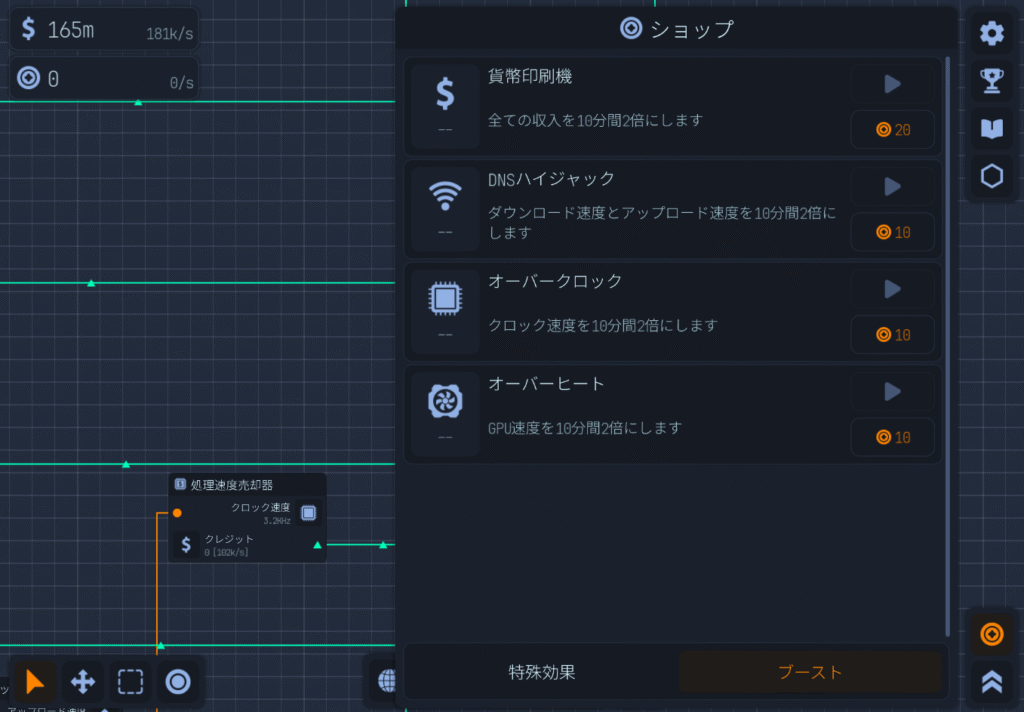Select the 処理速度売却器 node

tap(247, 485)
